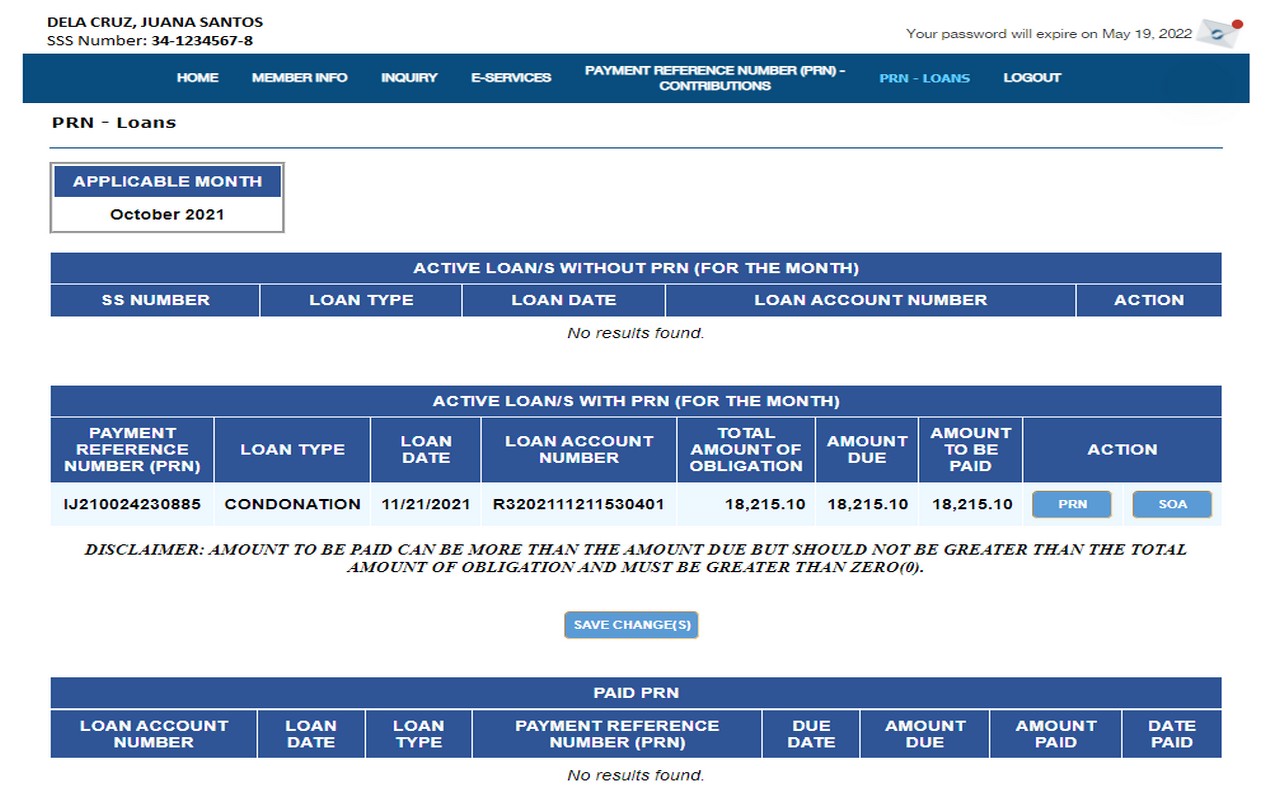Select payment reference number IJ210024230885
Image resolution: width=1280 pixels, height=800 pixels.
130,504
